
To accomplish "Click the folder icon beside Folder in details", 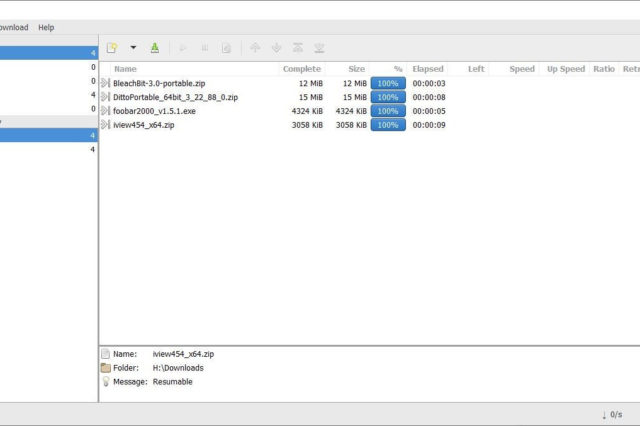I will (x=106, y=368).
